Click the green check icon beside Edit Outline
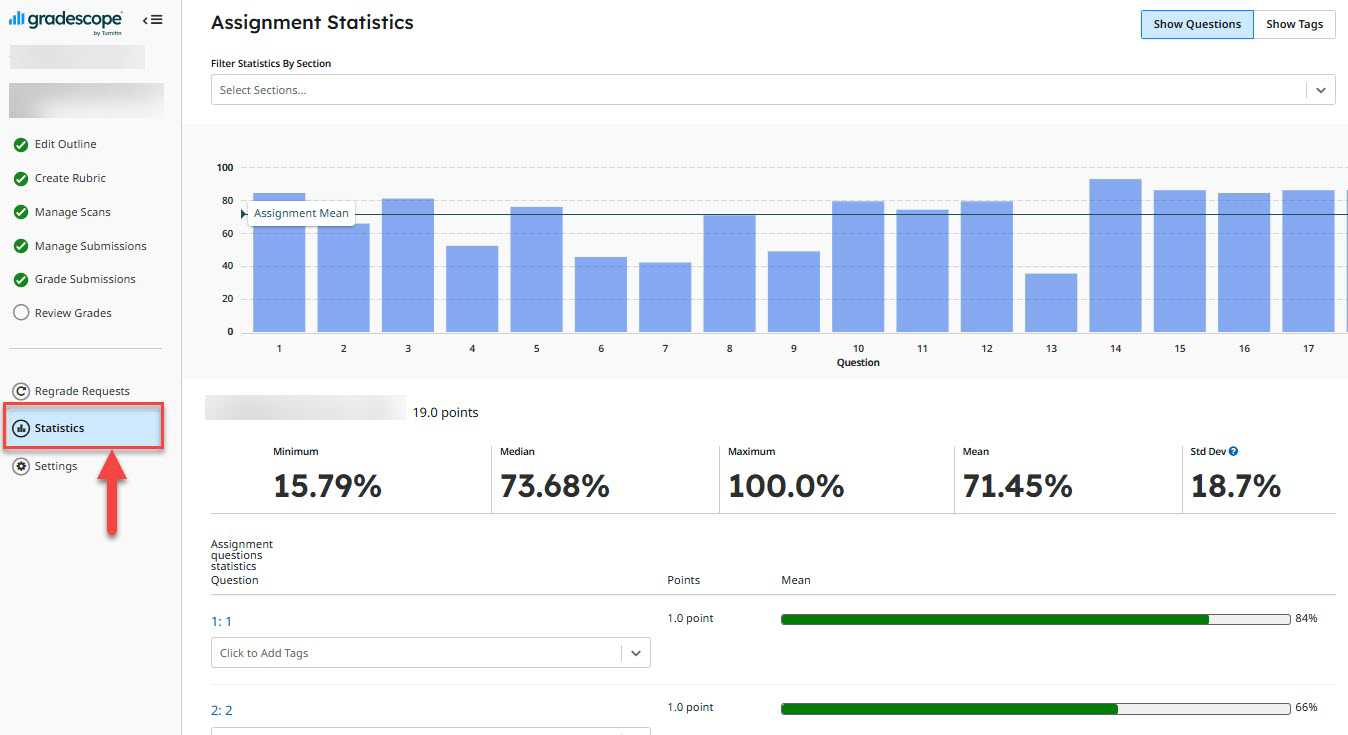Screen dimensions: 1348x735 21,145
